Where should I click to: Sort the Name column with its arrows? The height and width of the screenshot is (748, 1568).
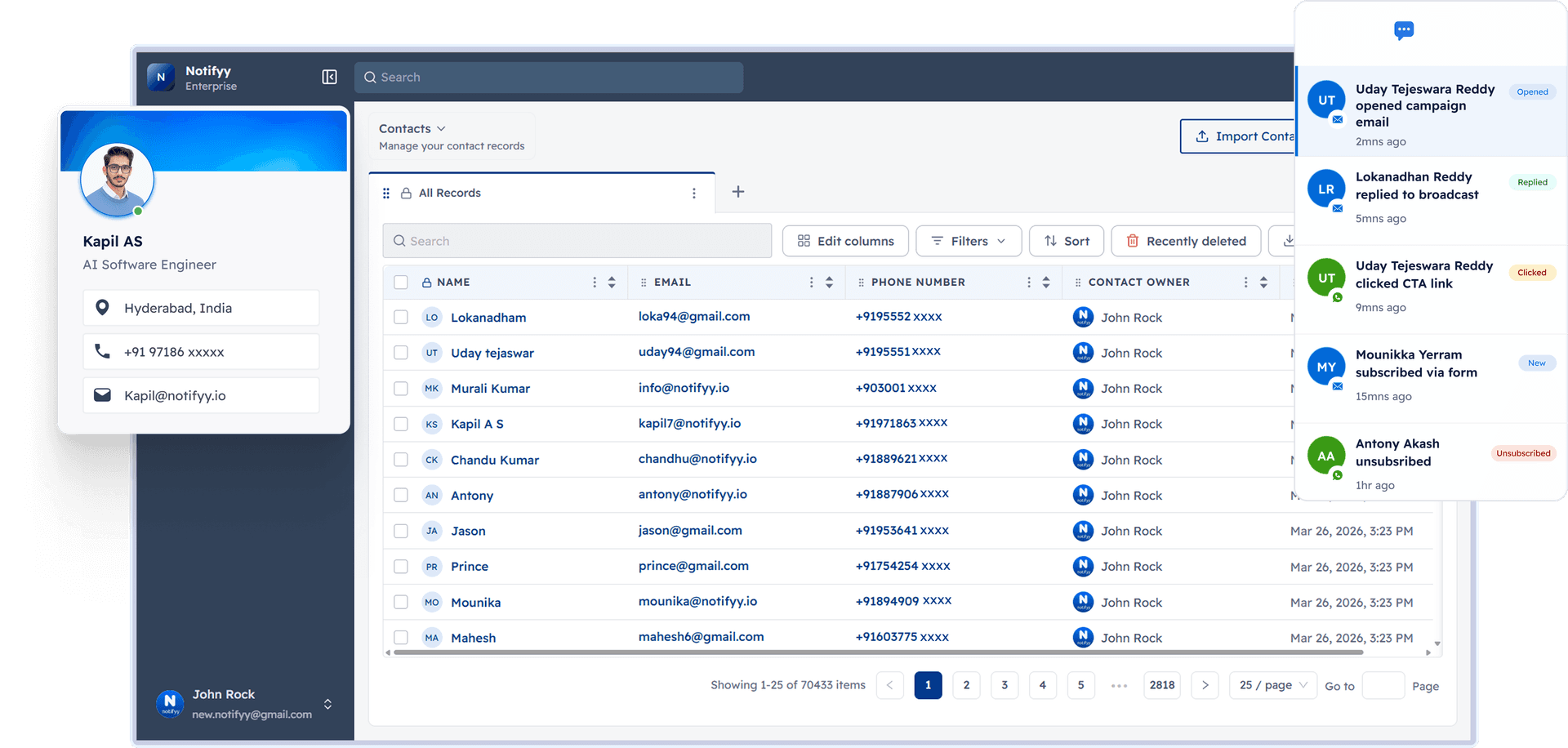pyautogui.click(x=612, y=283)
